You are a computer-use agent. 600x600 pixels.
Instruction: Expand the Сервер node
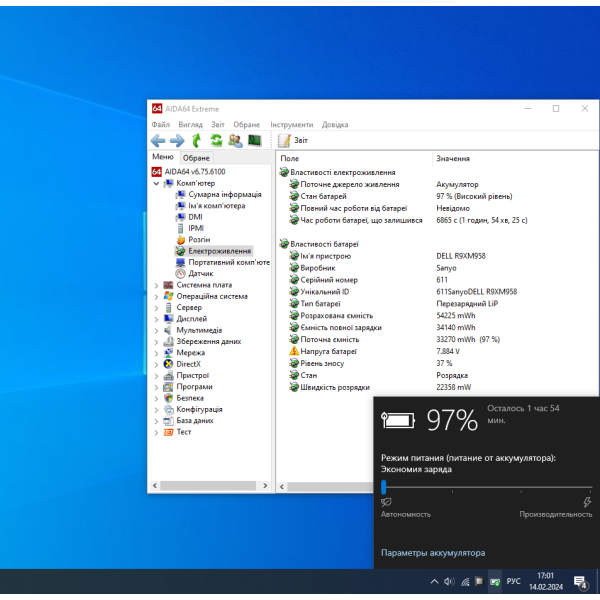click(156, 308)
